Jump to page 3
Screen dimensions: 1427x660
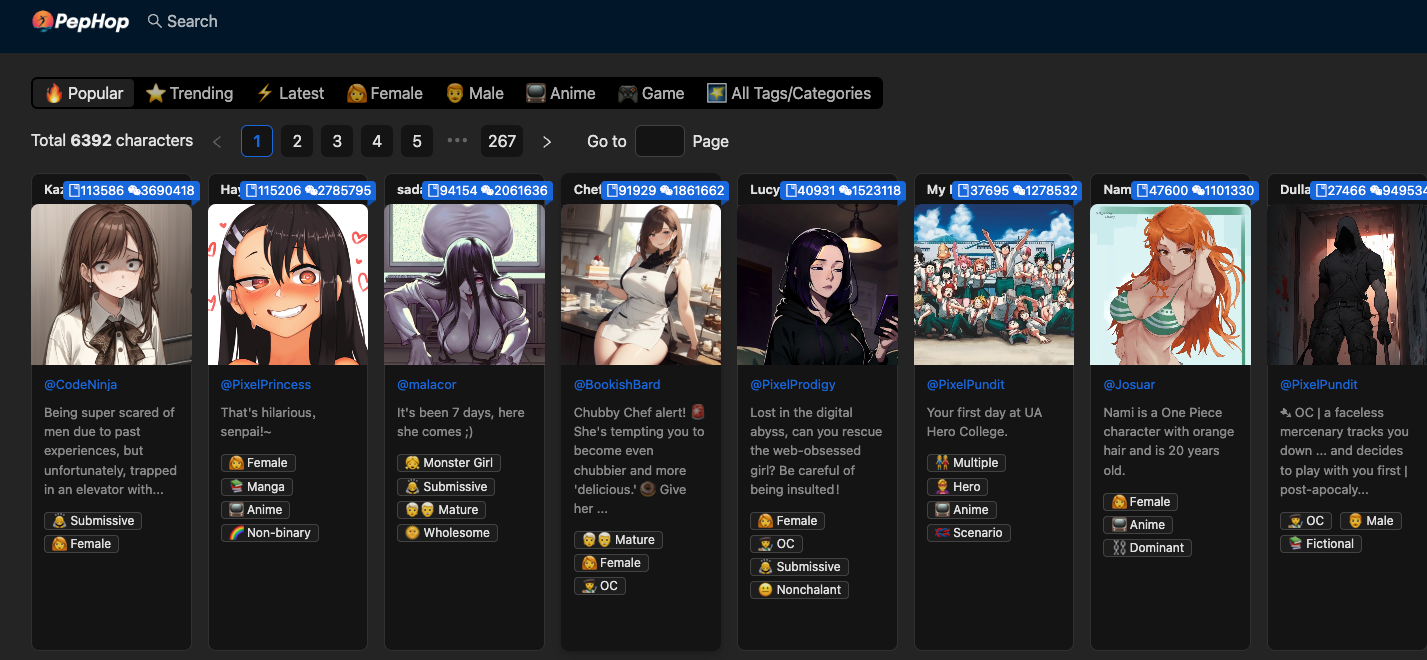coord(337,141)
